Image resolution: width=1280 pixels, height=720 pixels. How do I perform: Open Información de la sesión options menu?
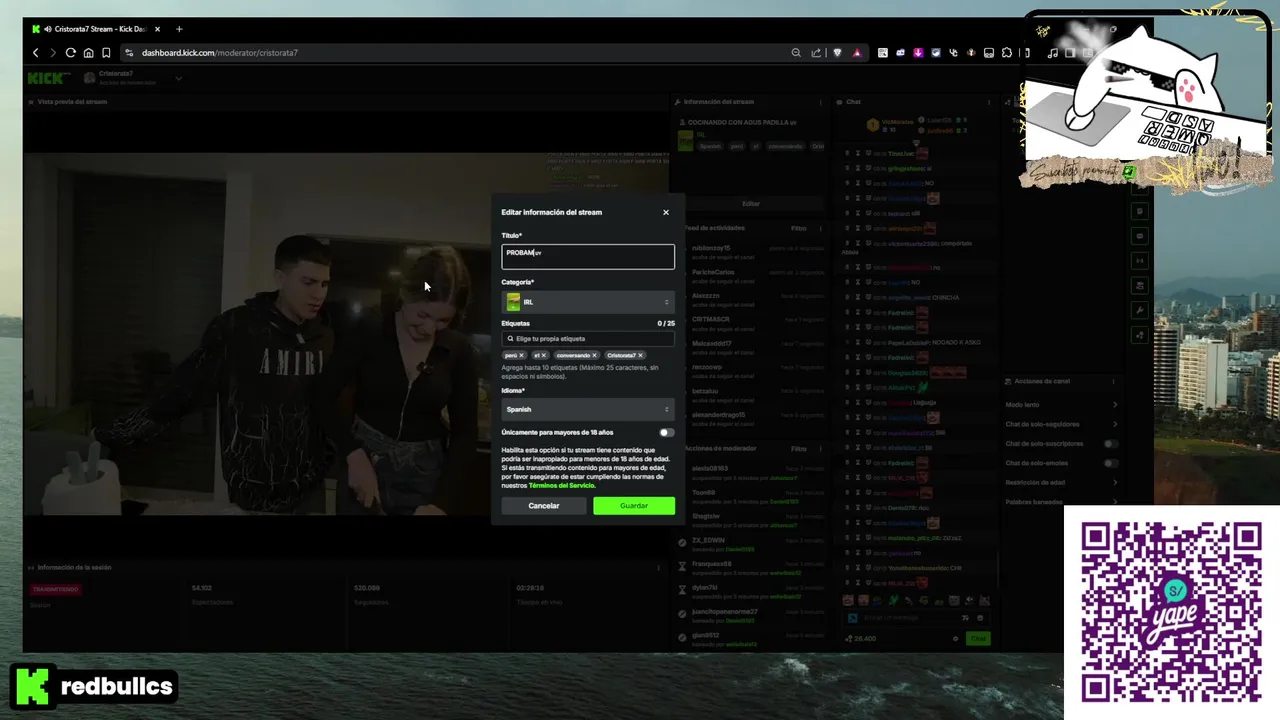pyautogui.click(x=658, y=568)
